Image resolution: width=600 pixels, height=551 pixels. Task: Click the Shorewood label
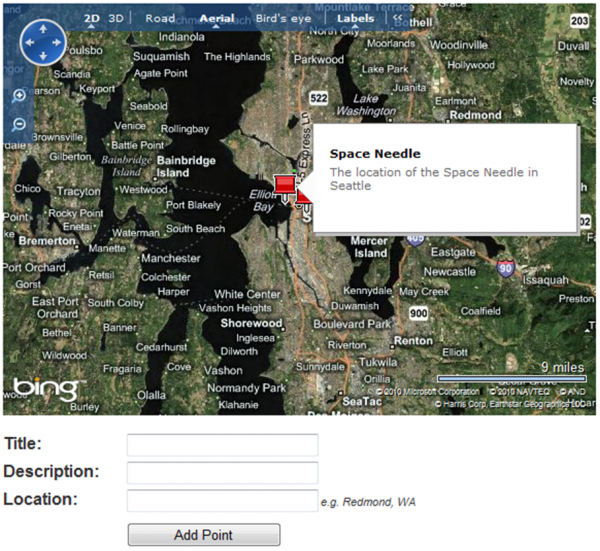(251, 323)
